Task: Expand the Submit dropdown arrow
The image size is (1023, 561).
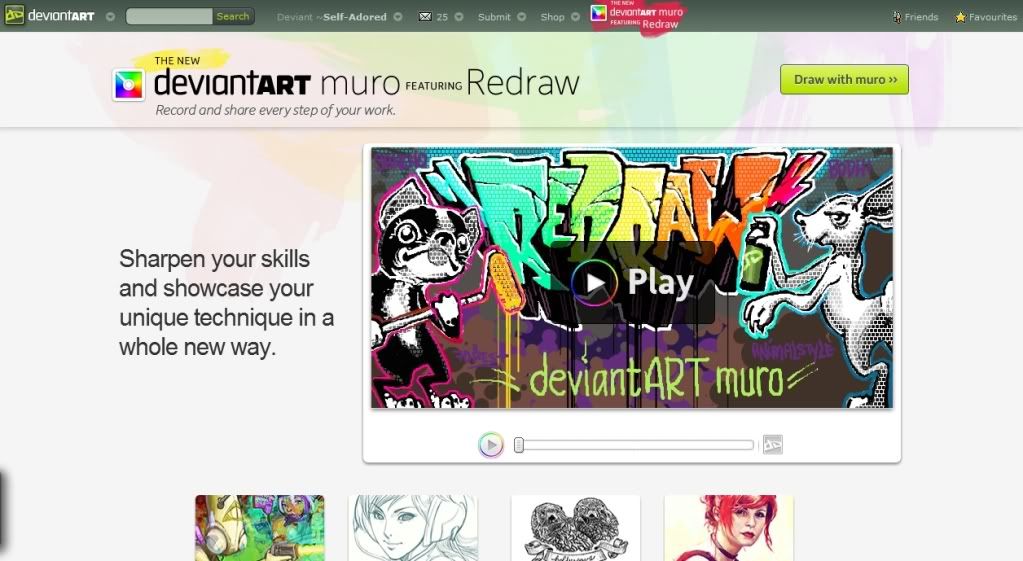Action: coord(521,17)
